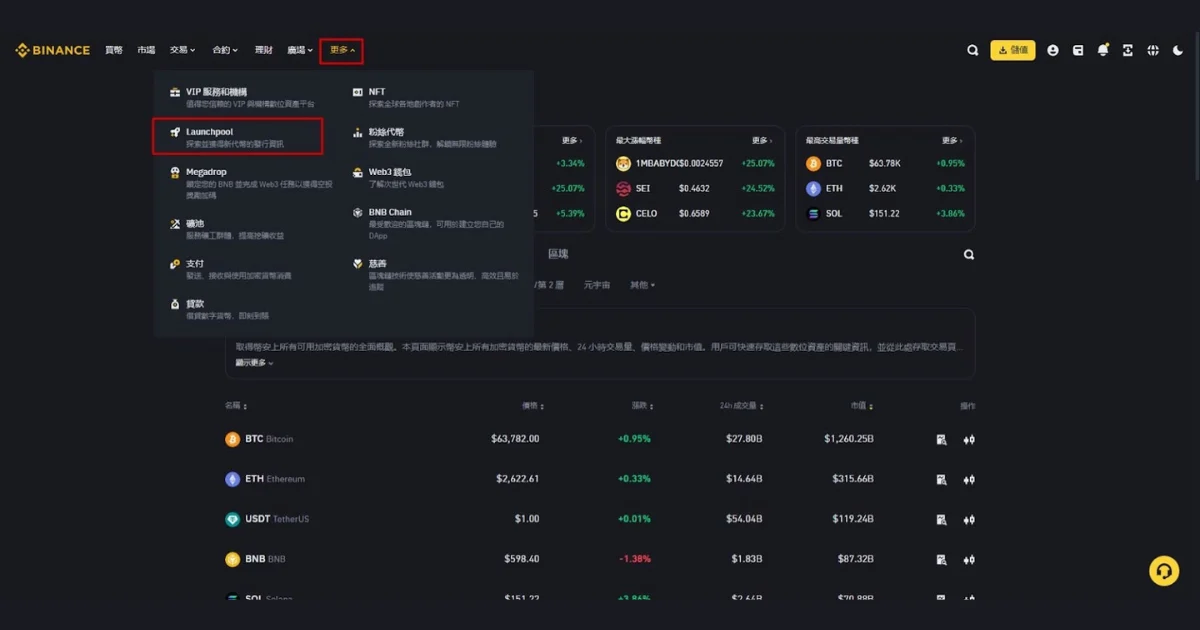Open 買幣 in top navigation
Image resolution: width=1200 pixels, height=630 pixels.
tap(114, 50)
